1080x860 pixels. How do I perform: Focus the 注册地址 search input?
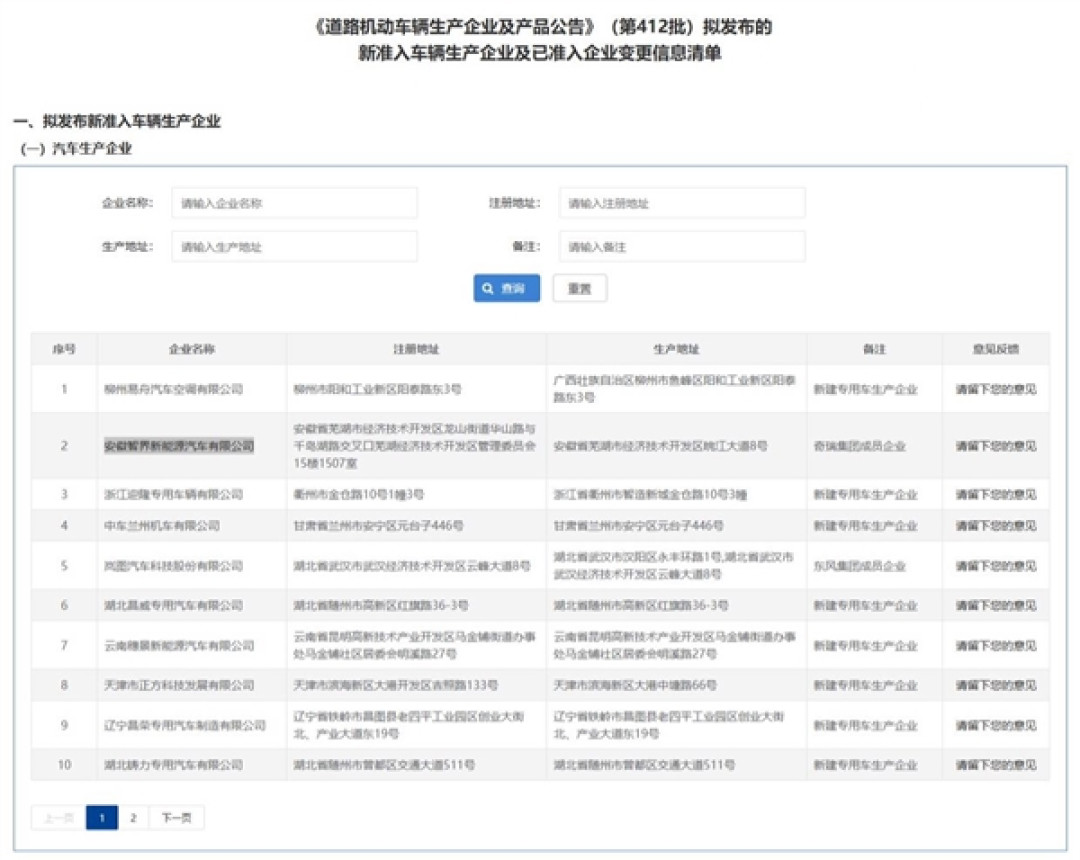point(682,203)
